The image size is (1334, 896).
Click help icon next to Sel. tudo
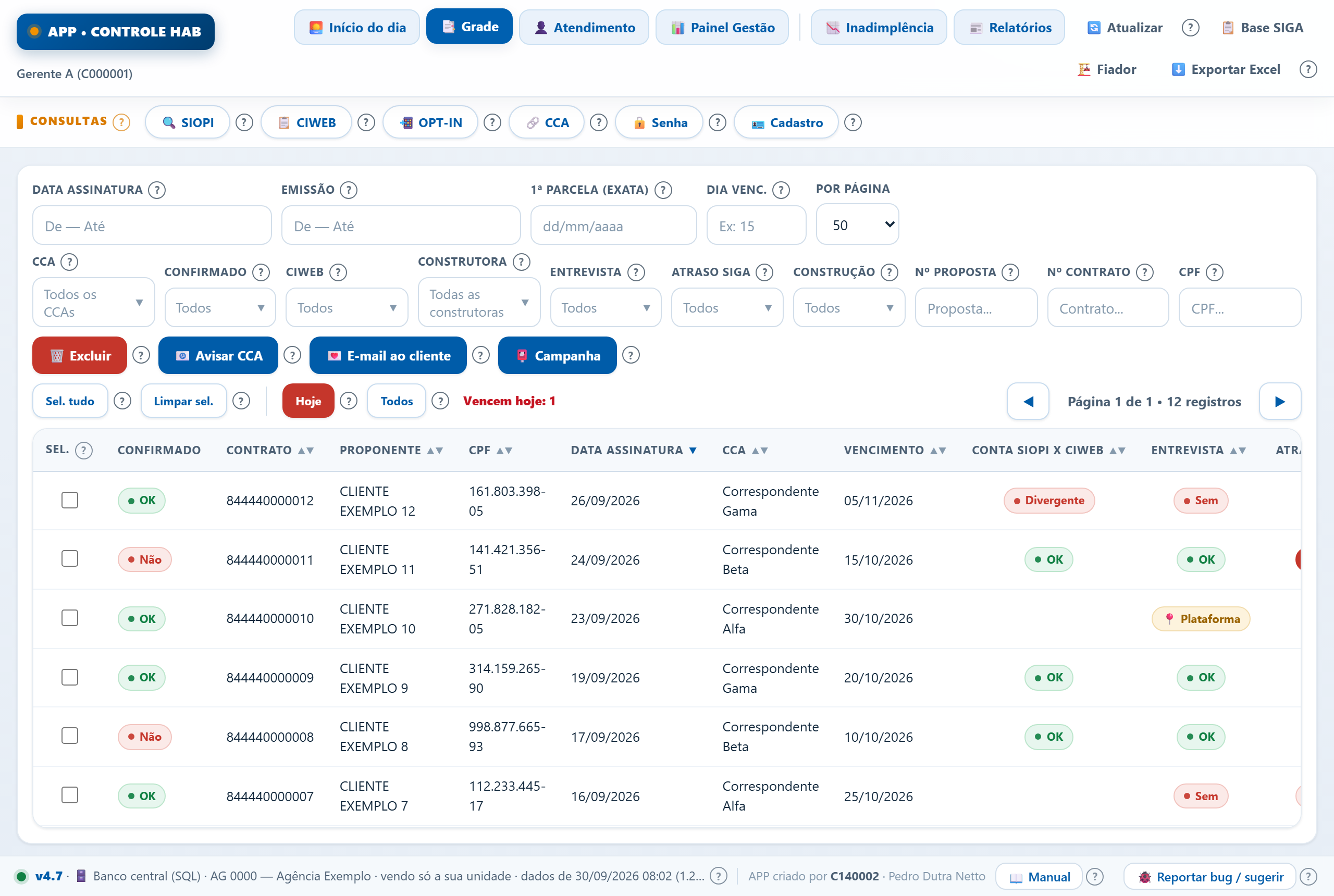(x=122, y=401)
